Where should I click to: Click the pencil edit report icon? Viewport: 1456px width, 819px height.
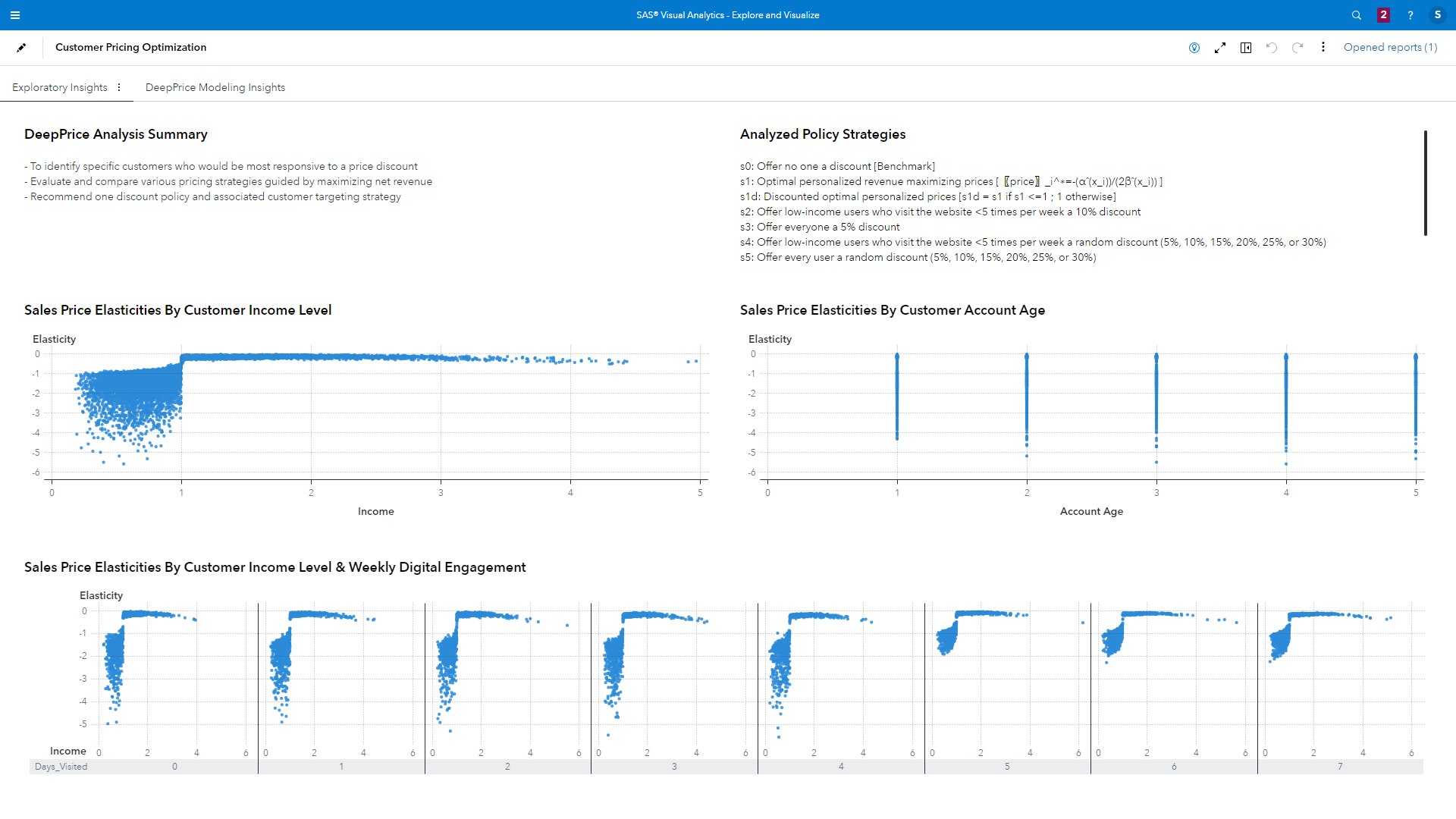pyautogui.click(x=21, y=48)
